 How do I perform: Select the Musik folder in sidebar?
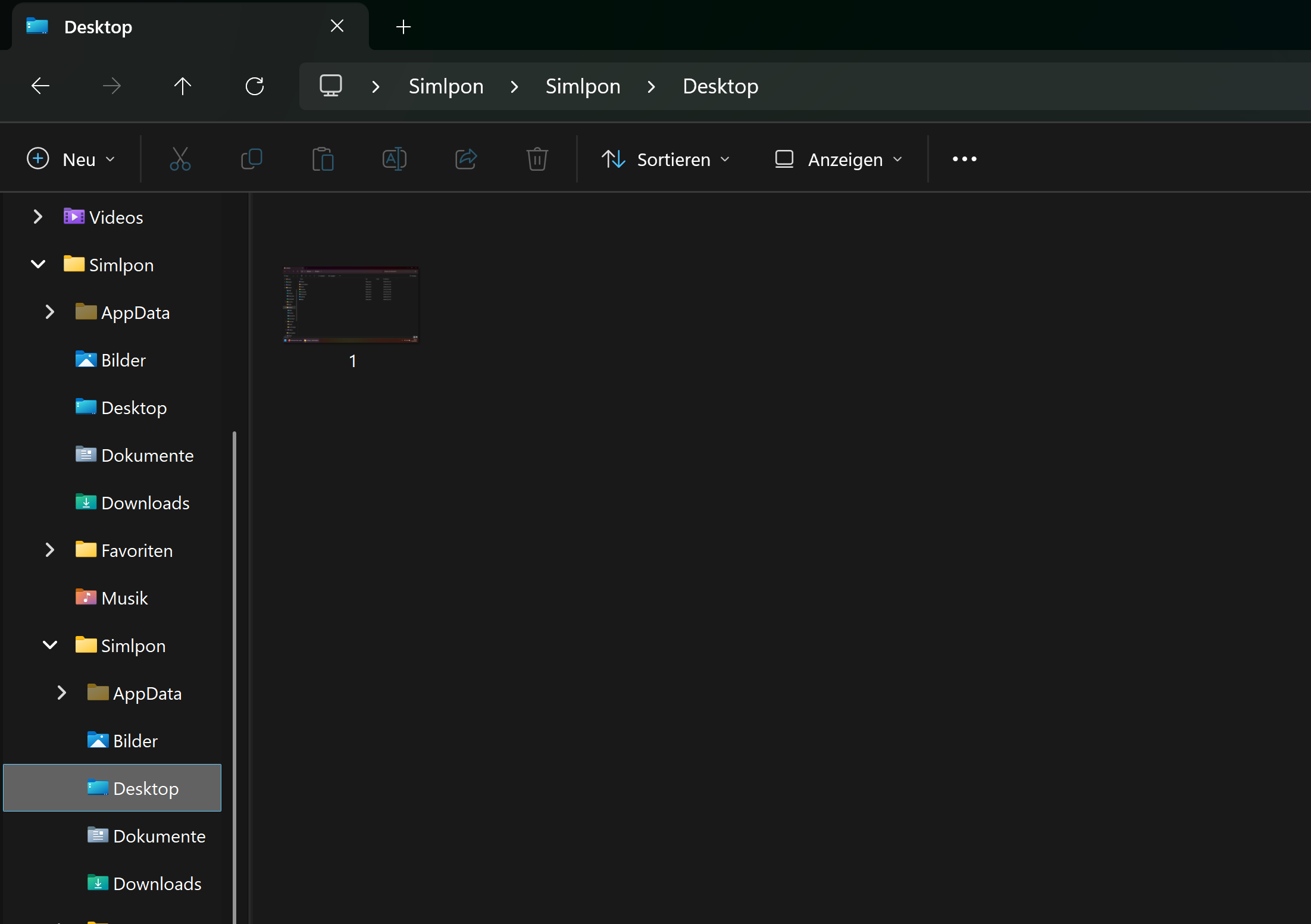[124, 598]
